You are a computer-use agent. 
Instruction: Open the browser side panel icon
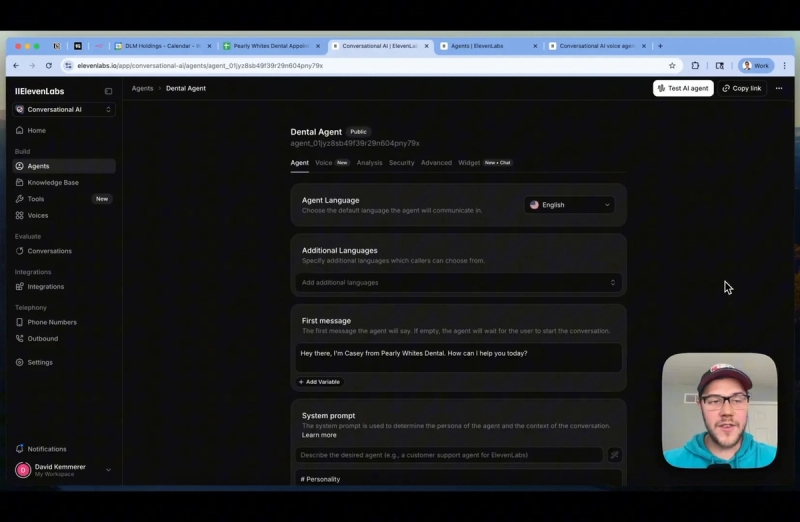[719, 66]
